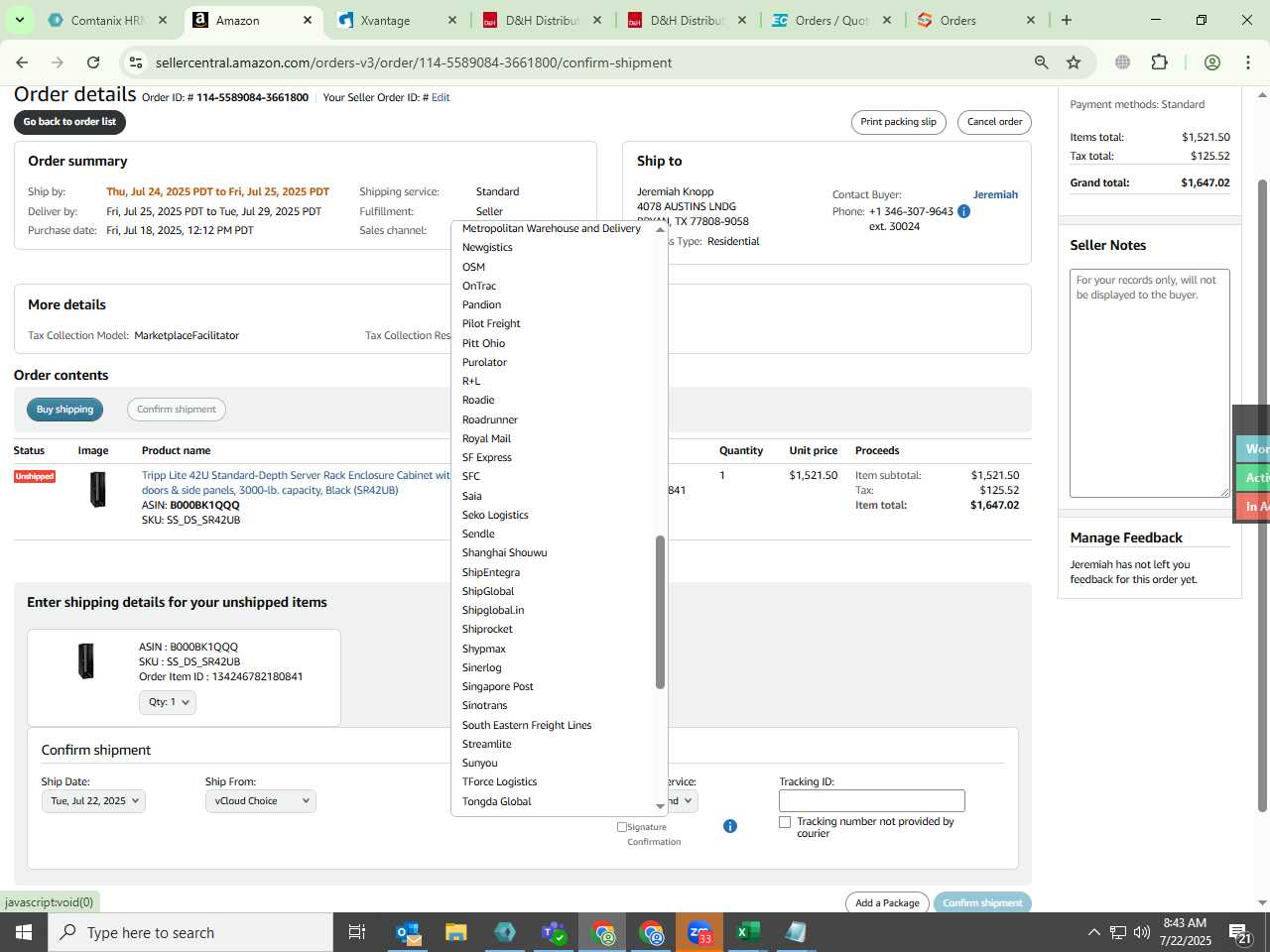Viewport: 1270px width, 952px height.
Task: Select Singapore Post from the carrier list
Action: (498, 686)
